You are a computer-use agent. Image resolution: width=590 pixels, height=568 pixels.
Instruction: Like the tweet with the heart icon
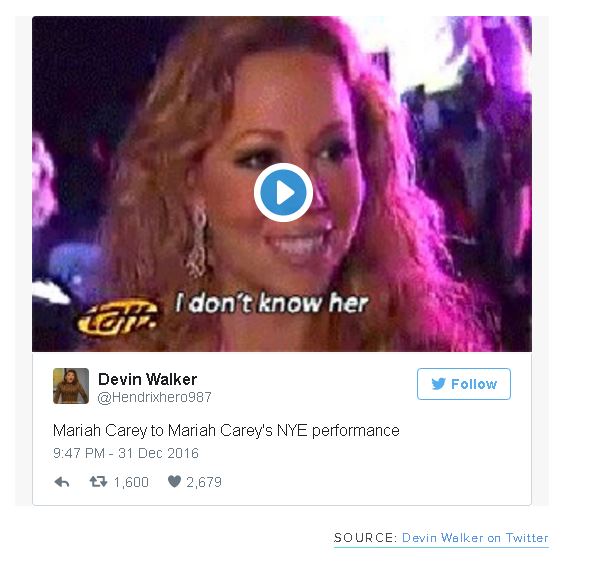[174, 481]
